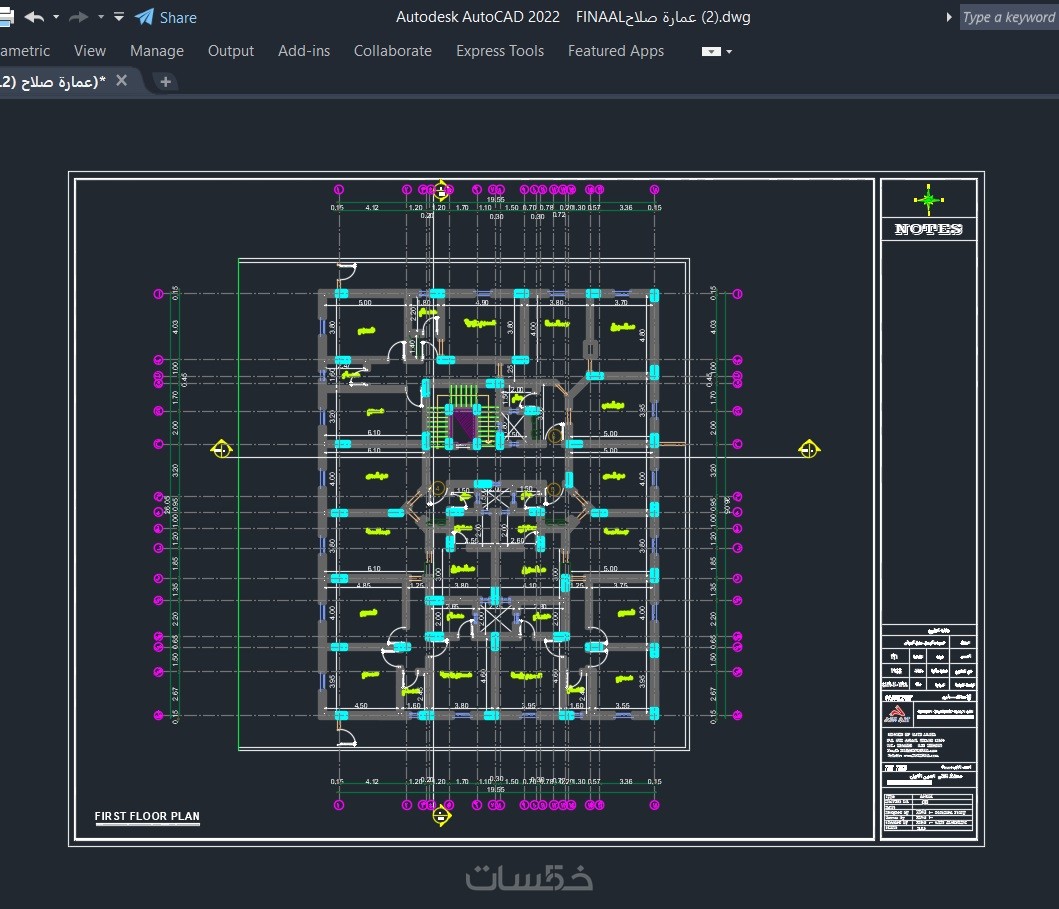Close the عمارة صلاح drawing tab
Viewport: 1059px width, 909px height.
click(122, 81)
